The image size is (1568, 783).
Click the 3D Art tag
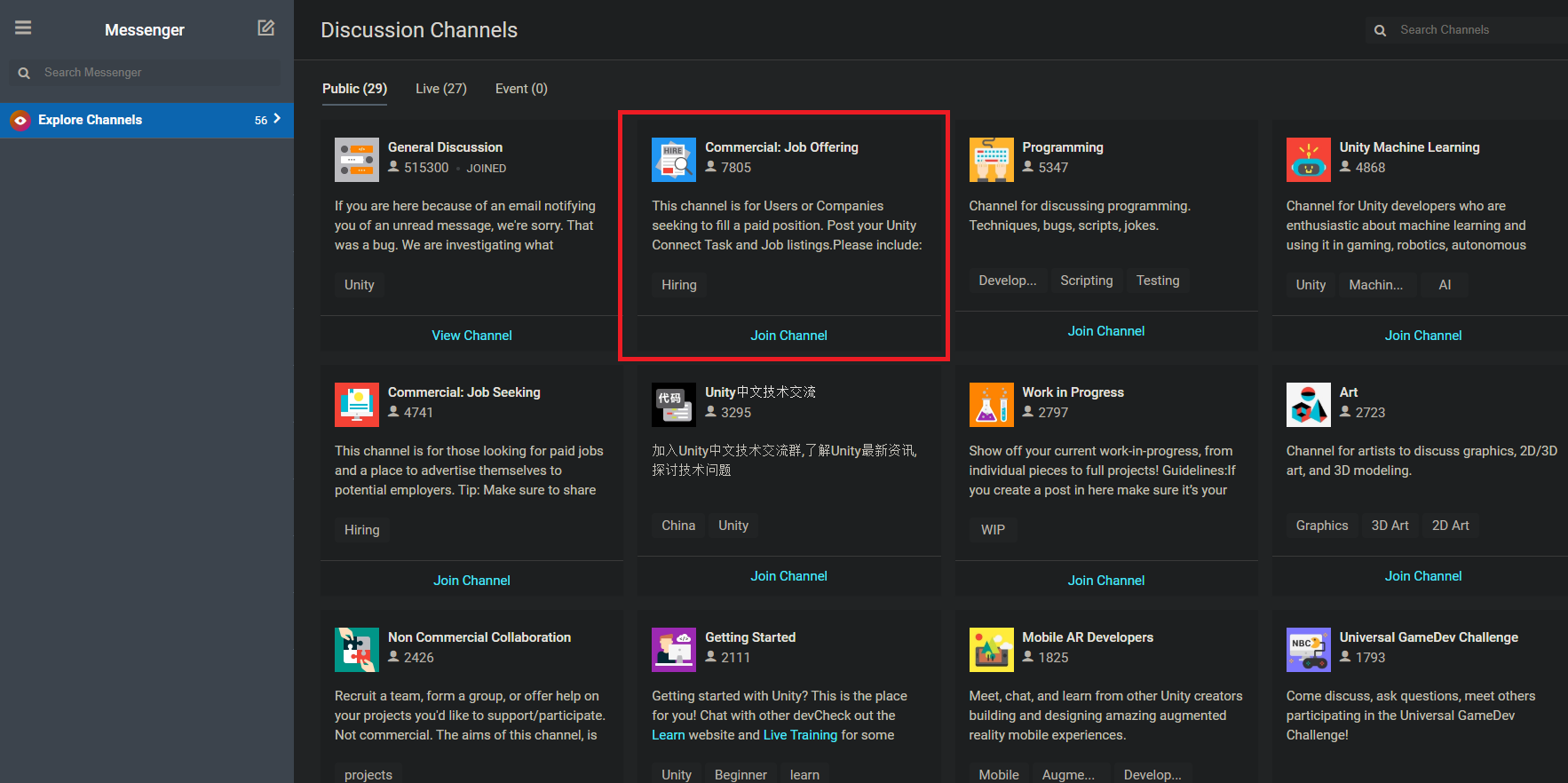pyautogui.click(x=1390, y=526)
